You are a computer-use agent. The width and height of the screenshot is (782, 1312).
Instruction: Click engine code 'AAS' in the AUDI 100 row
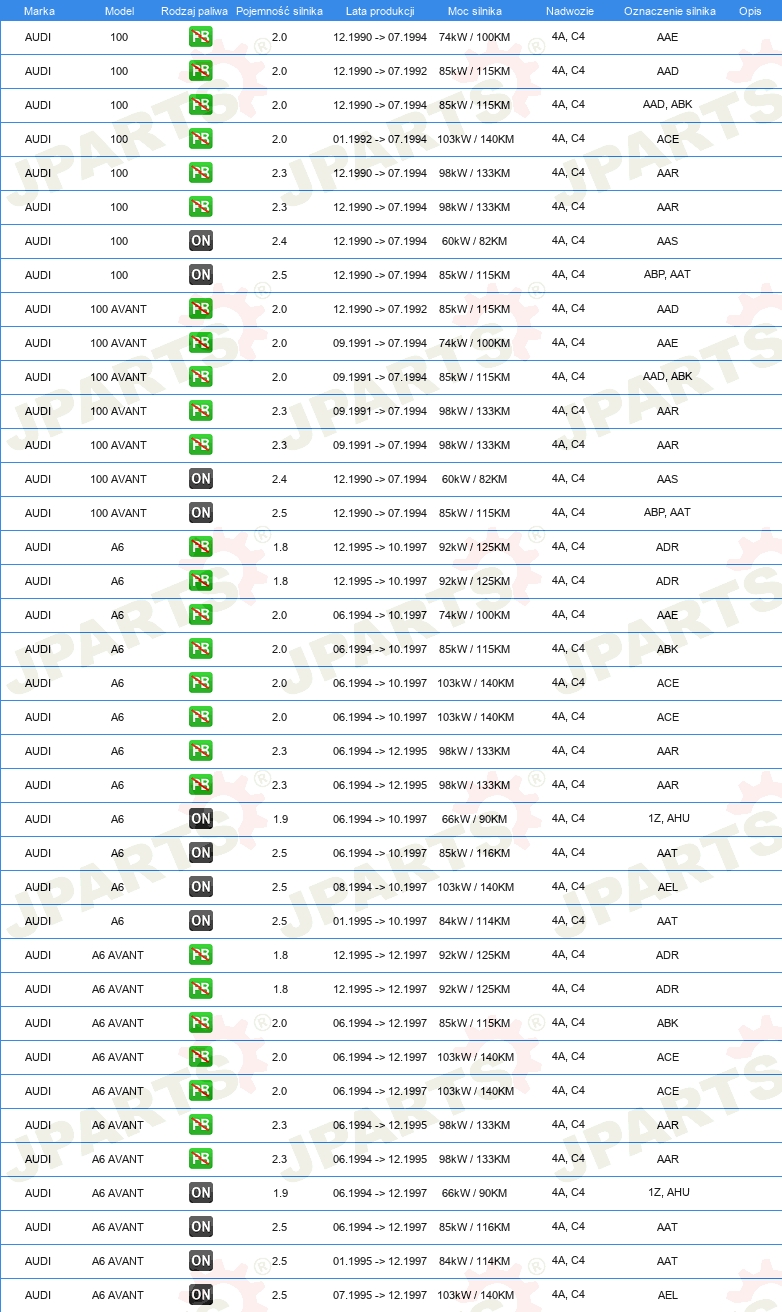pos(668,241)
